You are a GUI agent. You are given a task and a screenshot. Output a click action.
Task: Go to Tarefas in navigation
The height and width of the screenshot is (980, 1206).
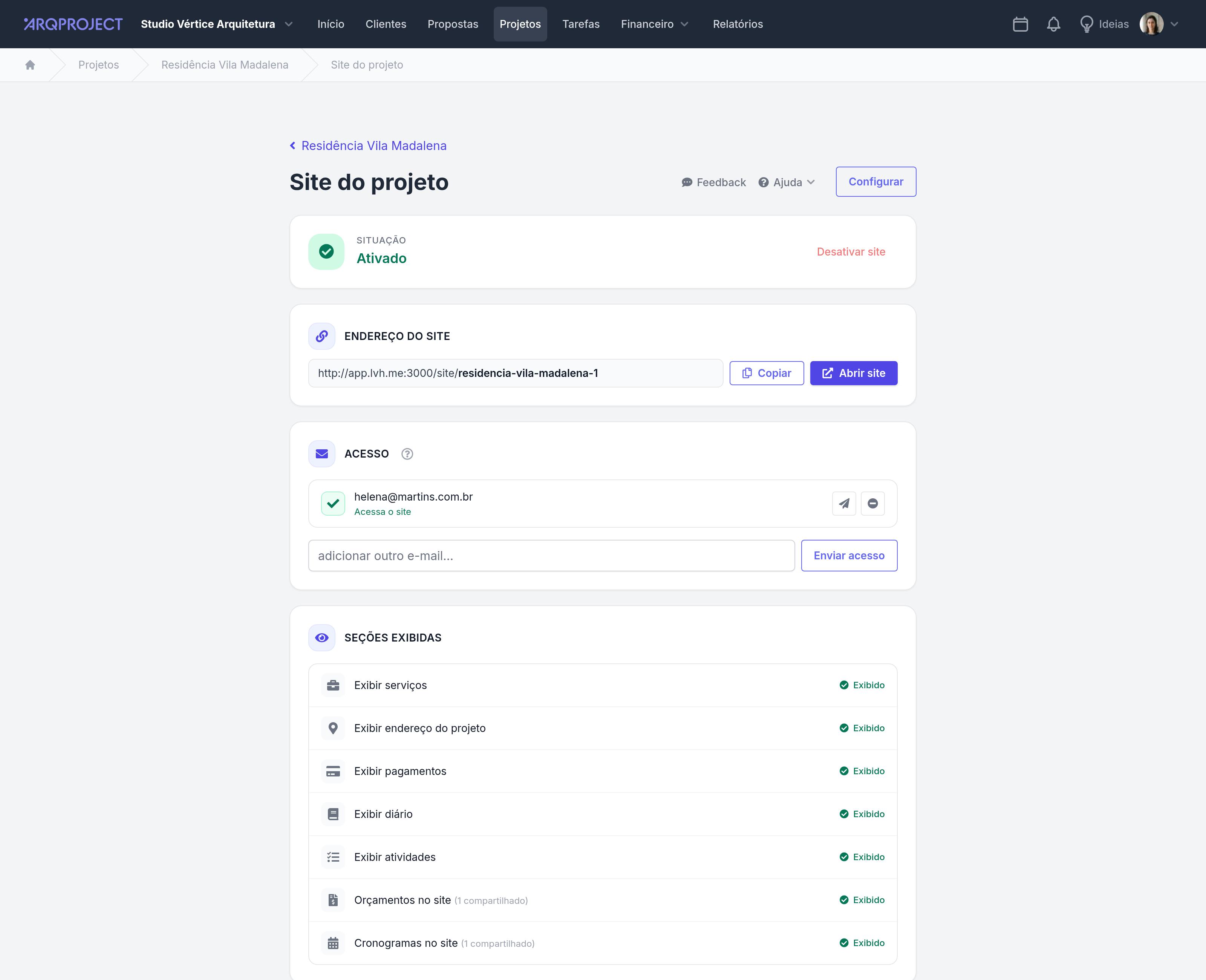click(581, 24)
